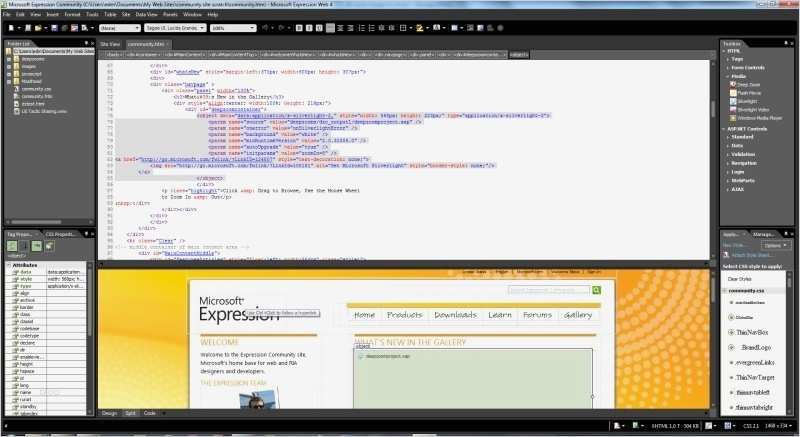Click the Align Left toolbar icon
The image size is (800, 437).
click(x=331, y=28)
